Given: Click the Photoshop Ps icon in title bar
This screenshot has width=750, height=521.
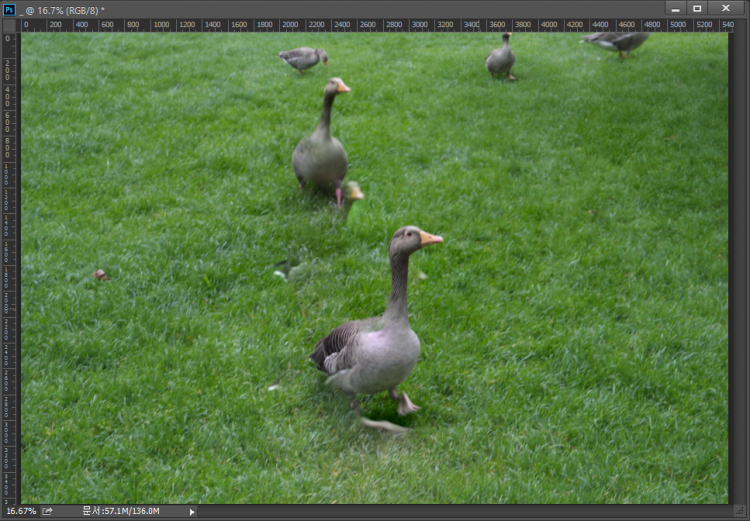Looking at the screenshot, I should coord(10,9).
